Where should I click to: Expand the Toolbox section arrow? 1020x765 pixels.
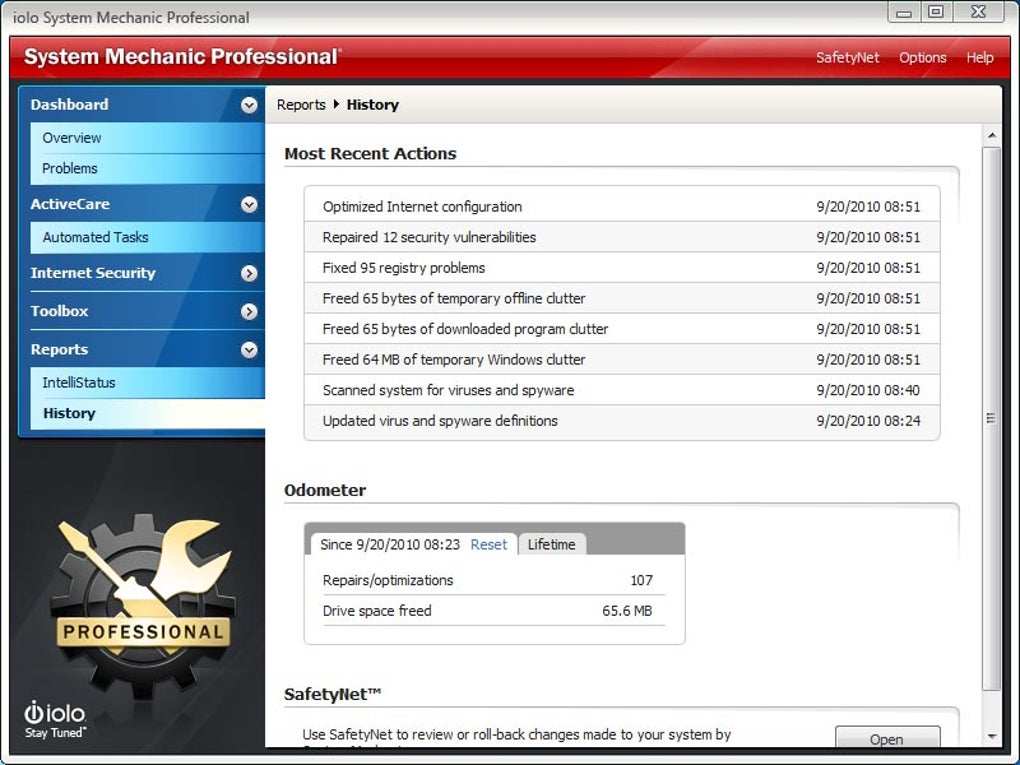click(x=249, y=312)
